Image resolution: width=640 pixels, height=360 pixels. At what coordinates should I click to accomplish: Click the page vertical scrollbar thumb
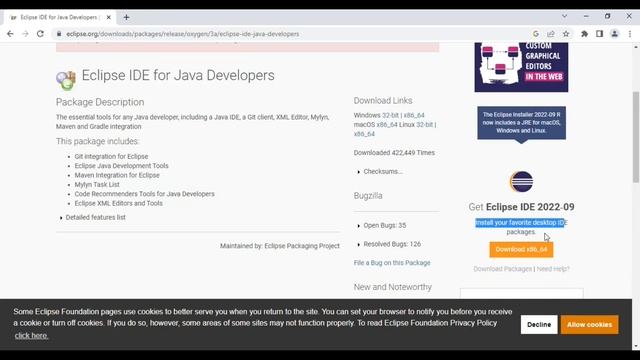tap(636, 137)
